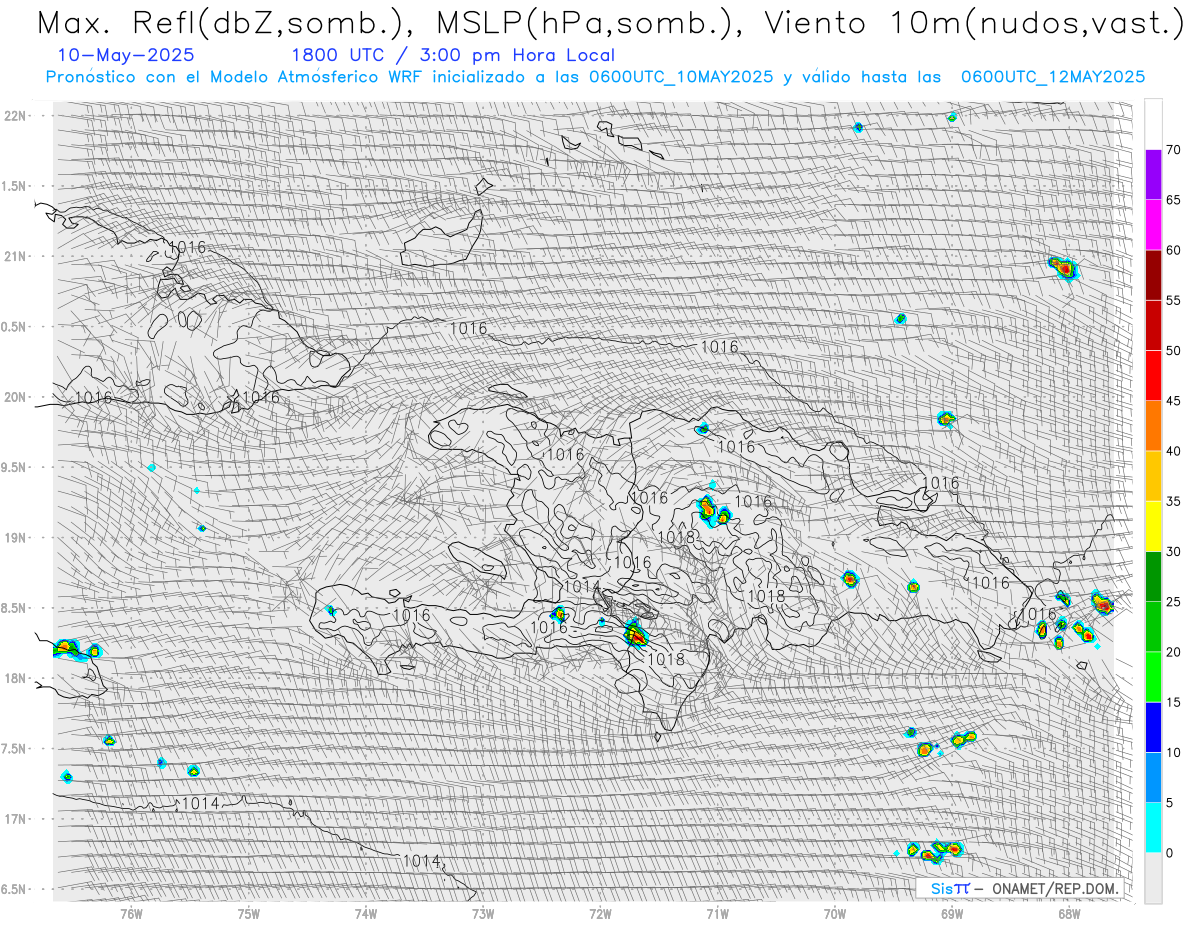
Task: Click the '68W' longitude tick label
Action: [1069, 913]
